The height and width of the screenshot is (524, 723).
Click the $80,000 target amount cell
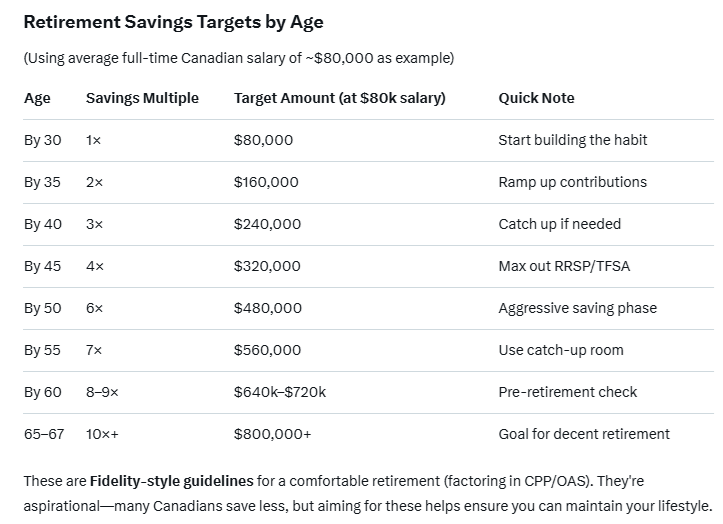263,140
